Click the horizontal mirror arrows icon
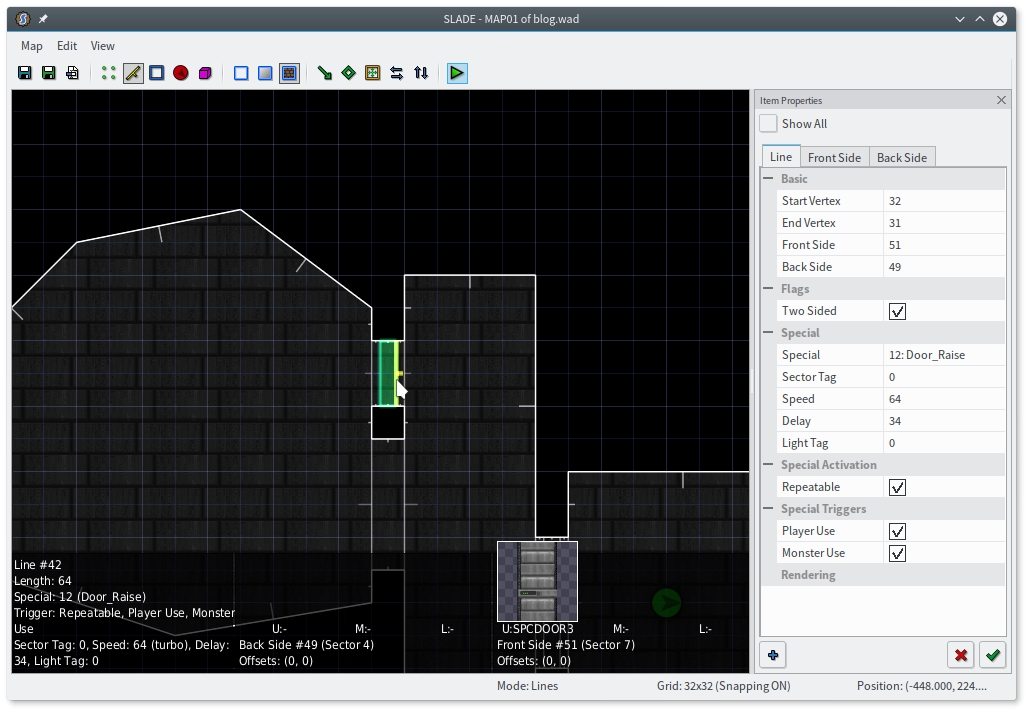 (396, 73)
